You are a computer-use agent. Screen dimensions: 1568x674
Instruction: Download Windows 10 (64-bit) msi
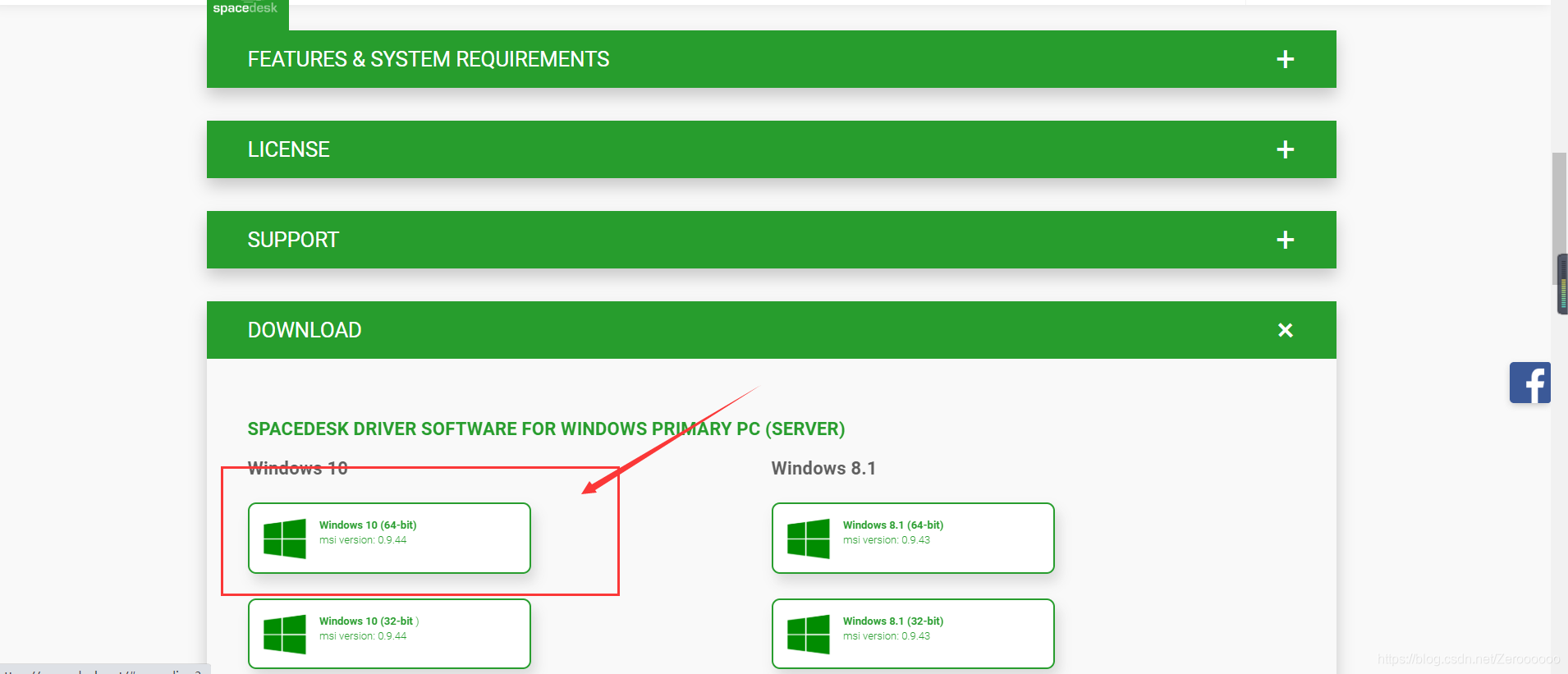[389, 538]
